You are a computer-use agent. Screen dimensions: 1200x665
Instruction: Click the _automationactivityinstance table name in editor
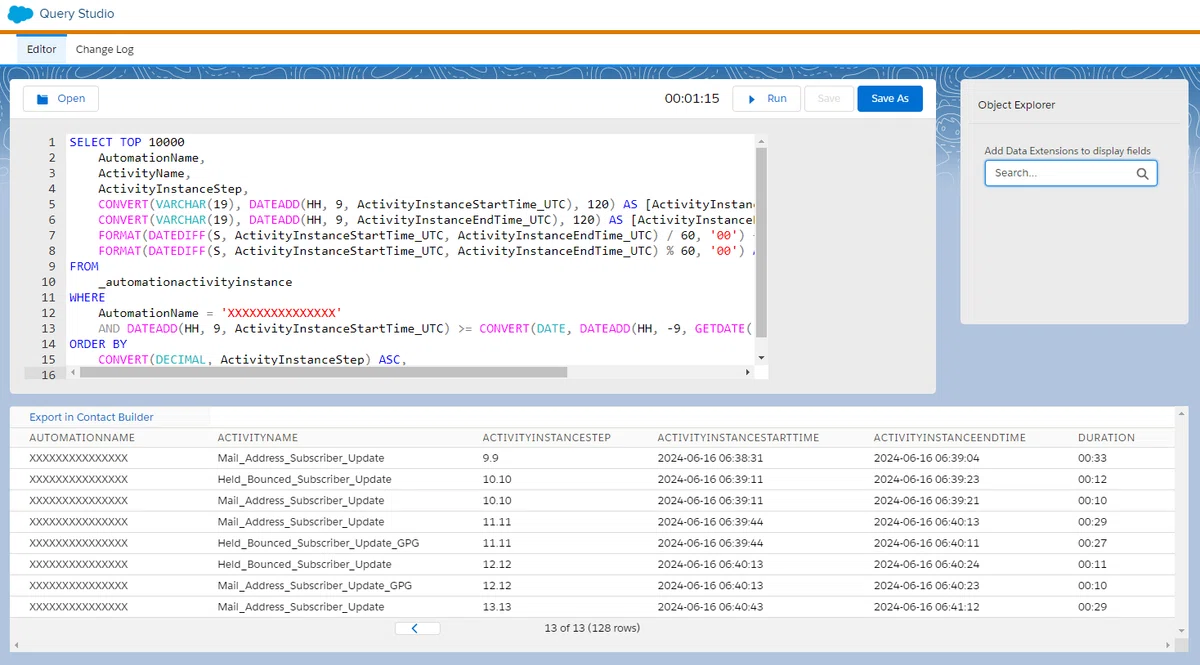point(195,282)
